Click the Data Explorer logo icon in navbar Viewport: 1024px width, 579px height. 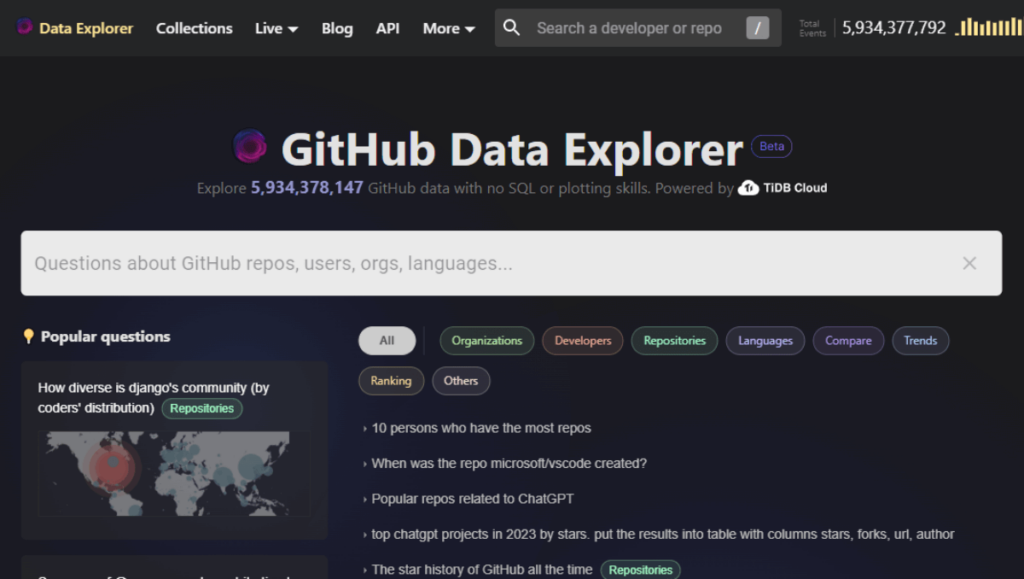[x=24, y=27]
